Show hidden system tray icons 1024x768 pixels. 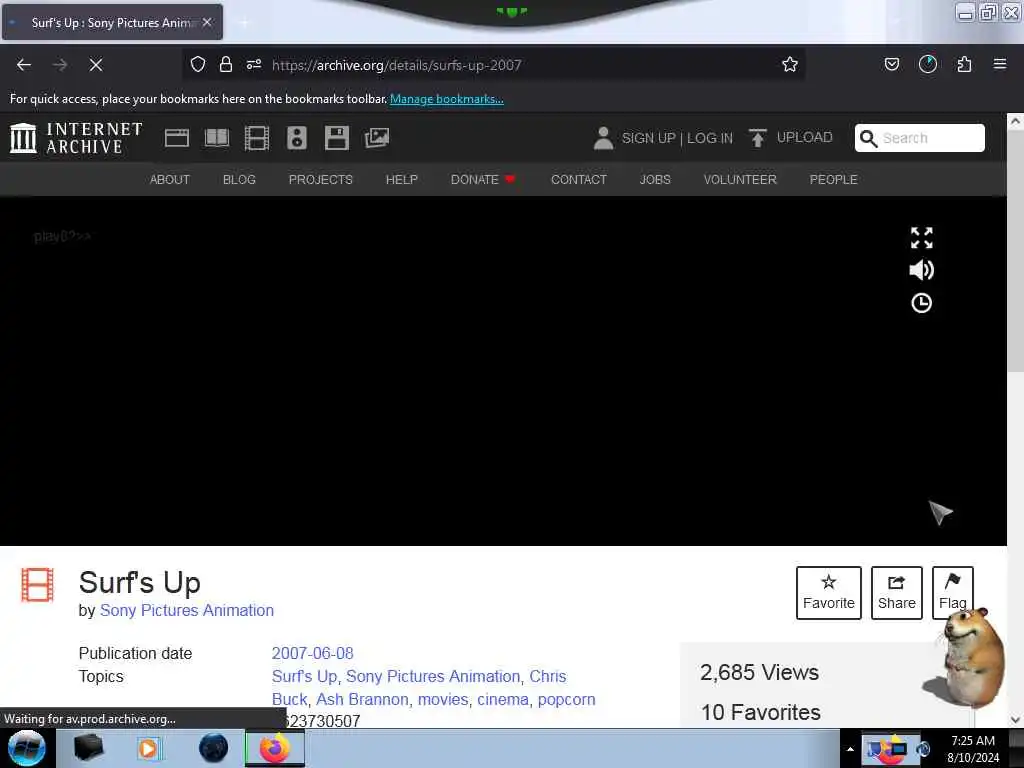coord(850,749)
